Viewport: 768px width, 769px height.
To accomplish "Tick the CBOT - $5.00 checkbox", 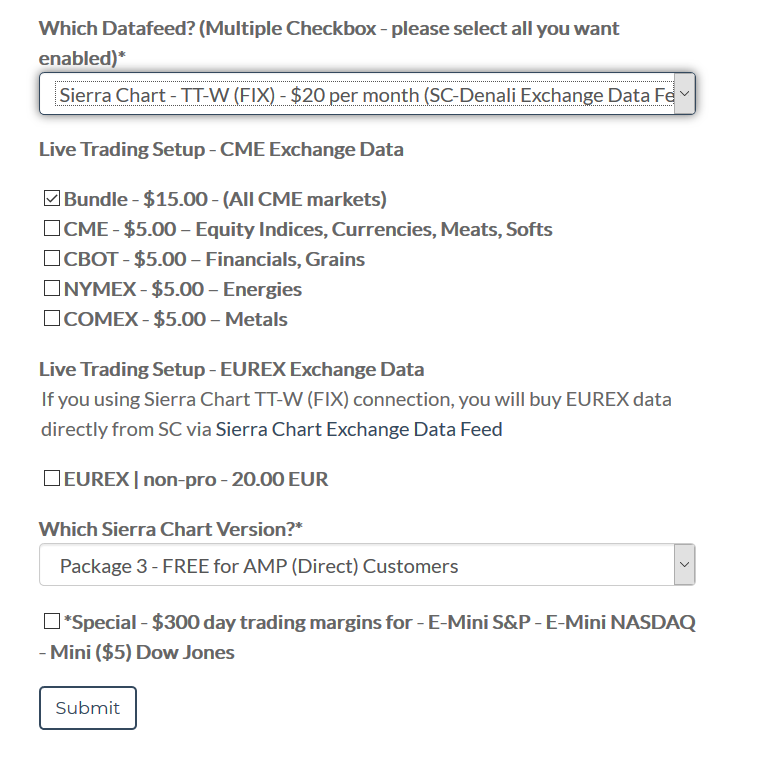I will (x=52, y=259).
